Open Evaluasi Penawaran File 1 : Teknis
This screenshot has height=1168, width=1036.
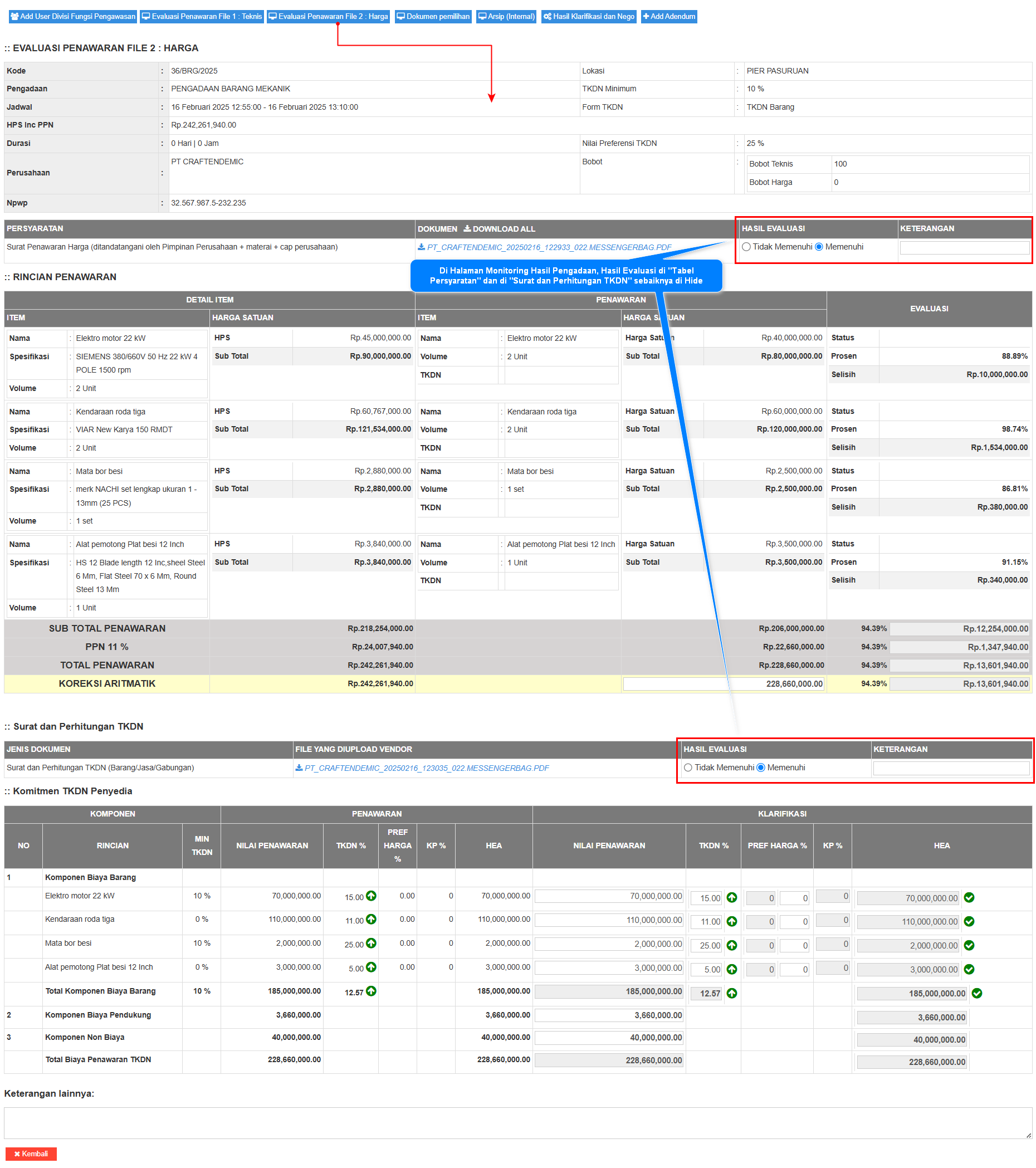point(202,17)
